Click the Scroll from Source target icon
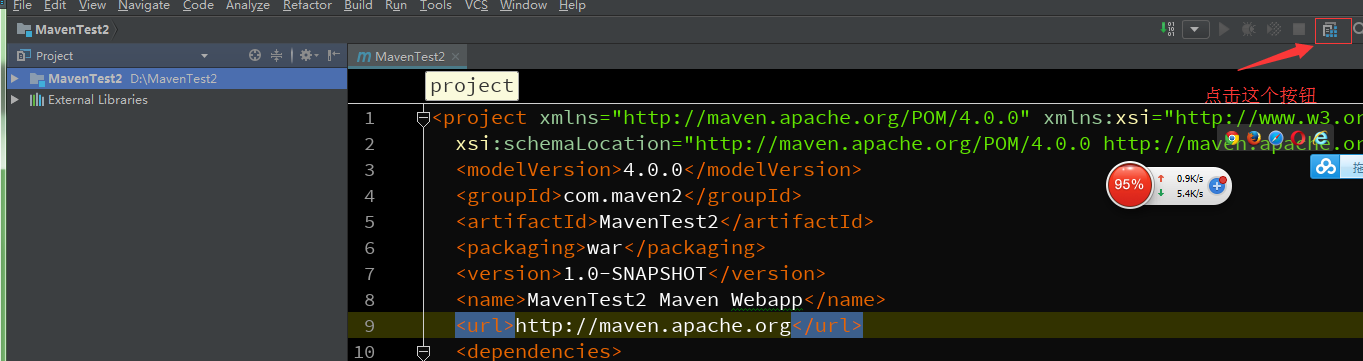 255,56
